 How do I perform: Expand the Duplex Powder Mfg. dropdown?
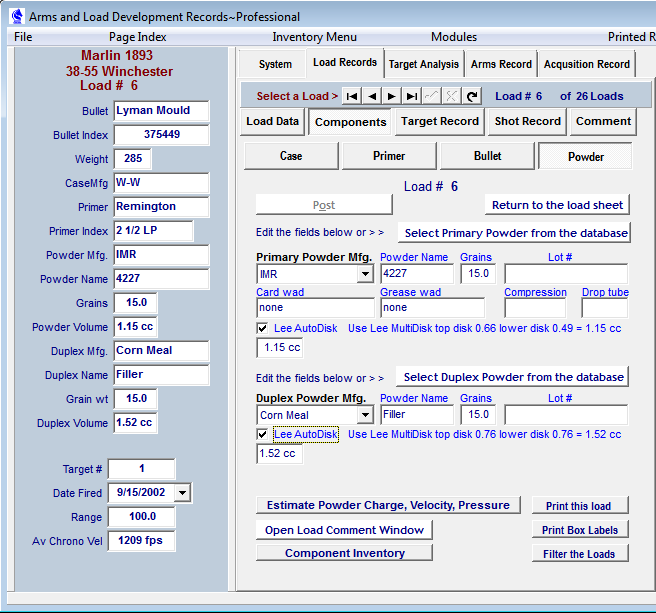click(365, 415)
